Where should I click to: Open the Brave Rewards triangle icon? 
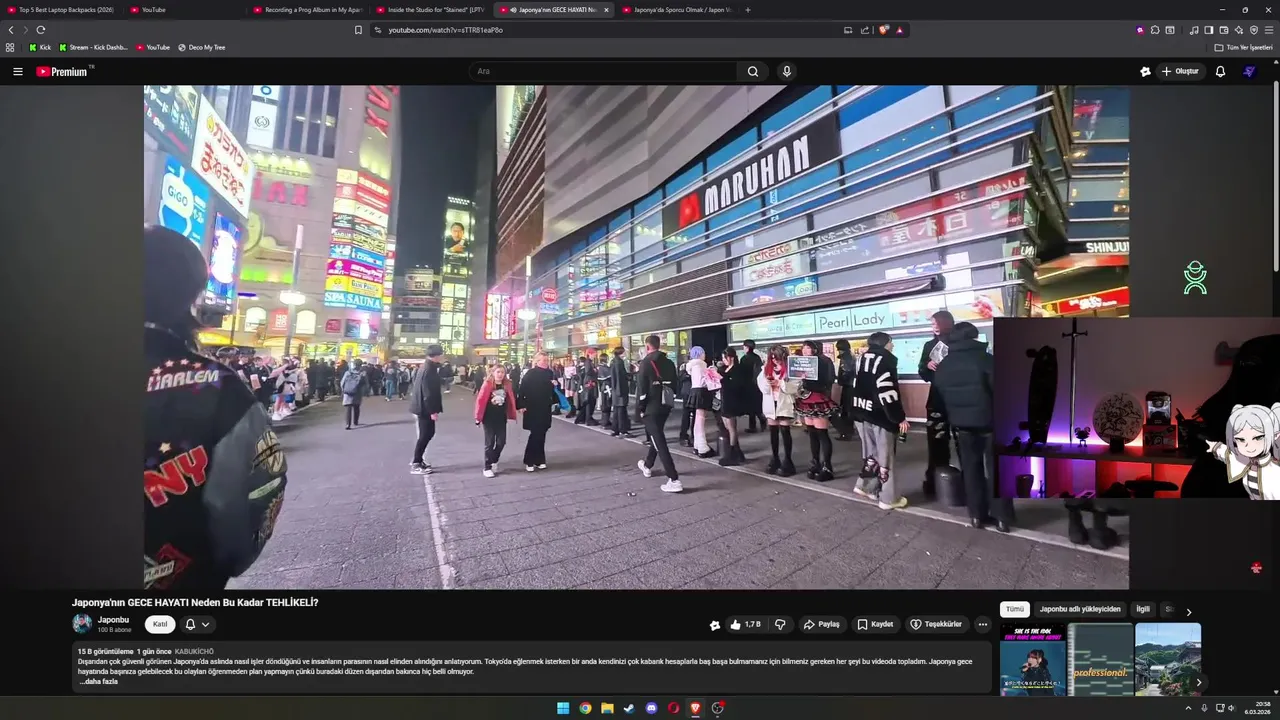tap(900, 30)
